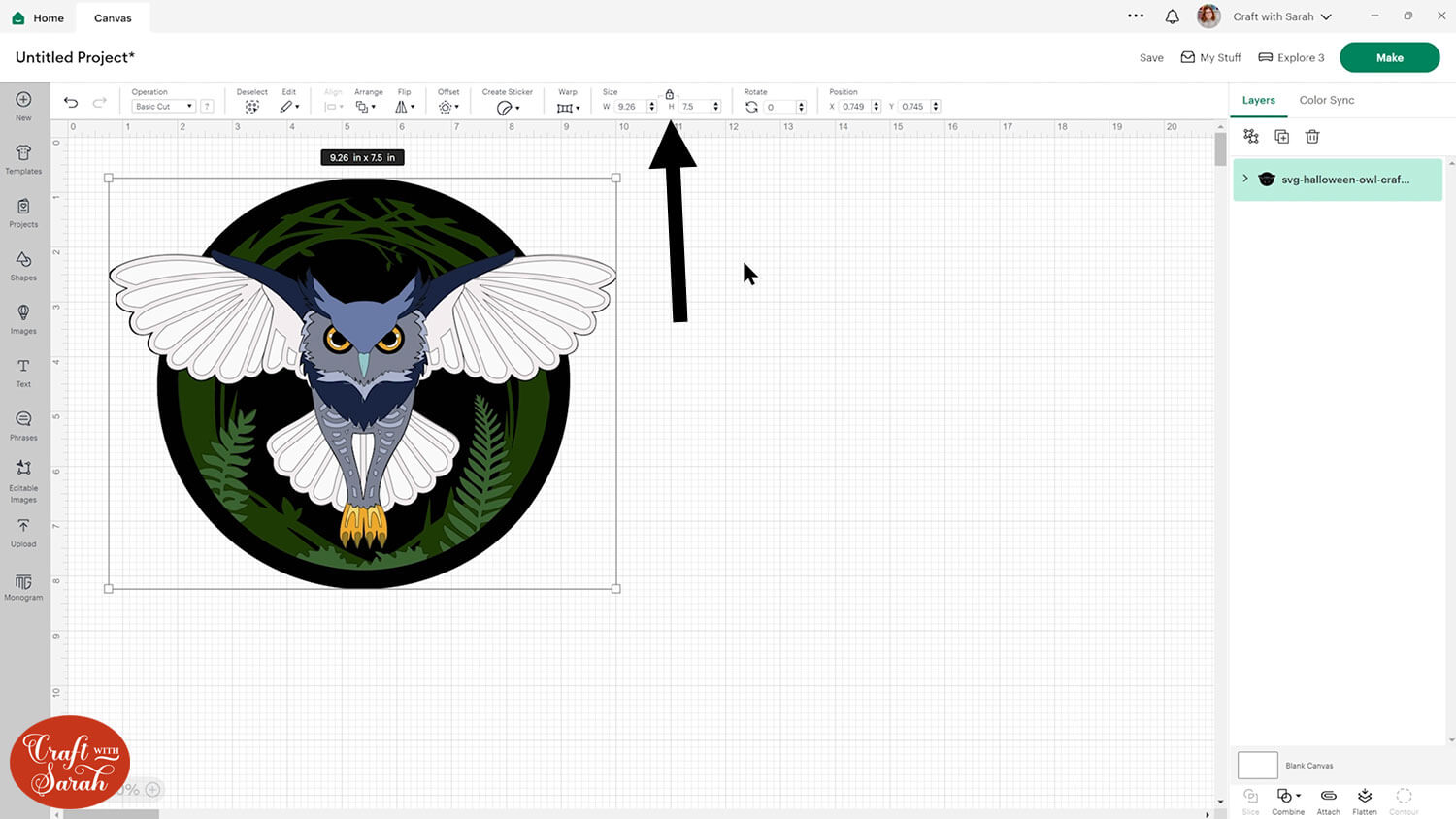This screenshot has height=819, width=1456.
Task: Expand the svg-halloween-owl layer group
Action: click(1245, 179)
